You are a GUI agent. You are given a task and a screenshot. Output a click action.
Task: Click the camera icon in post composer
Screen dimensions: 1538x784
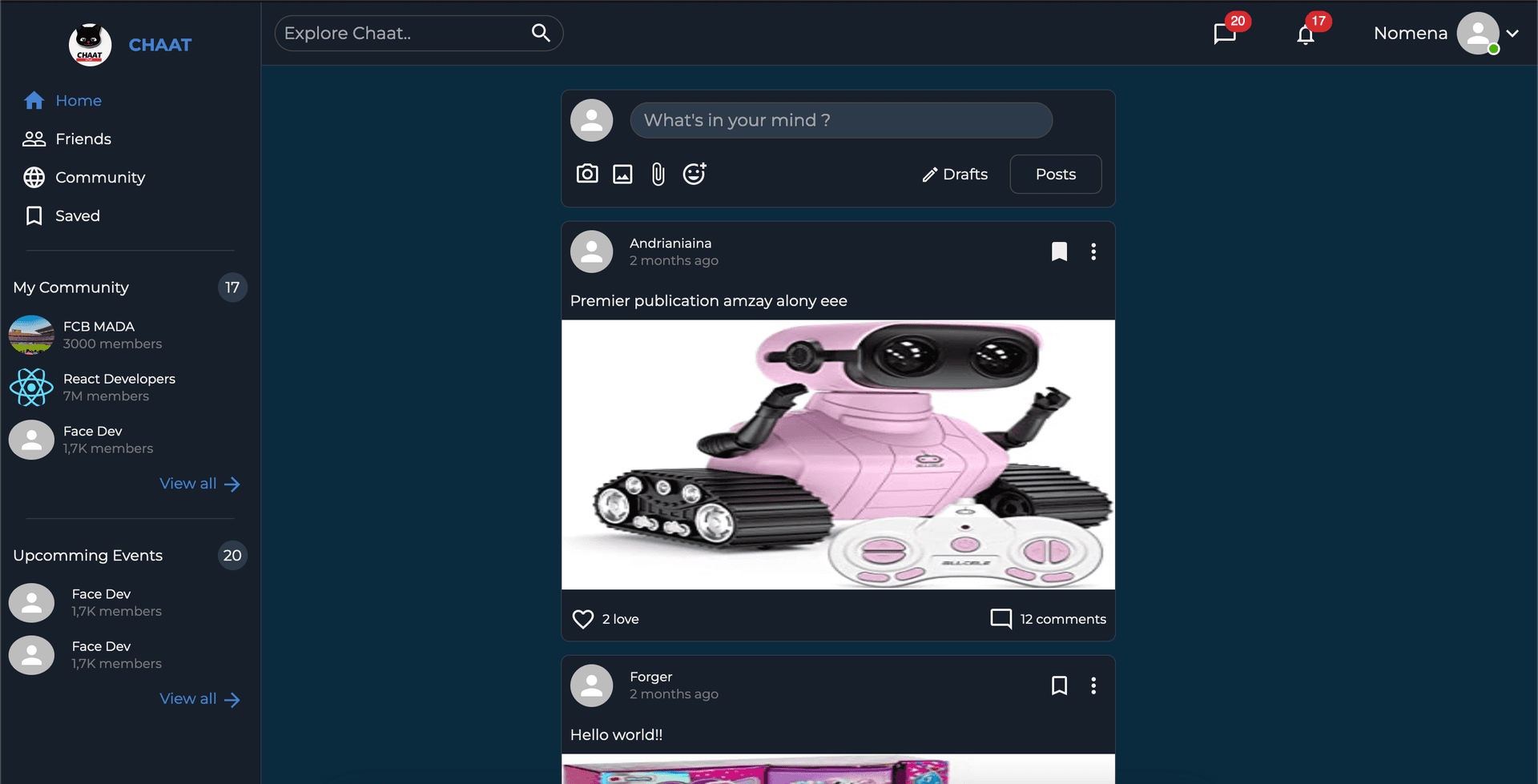tap(587, 174)
